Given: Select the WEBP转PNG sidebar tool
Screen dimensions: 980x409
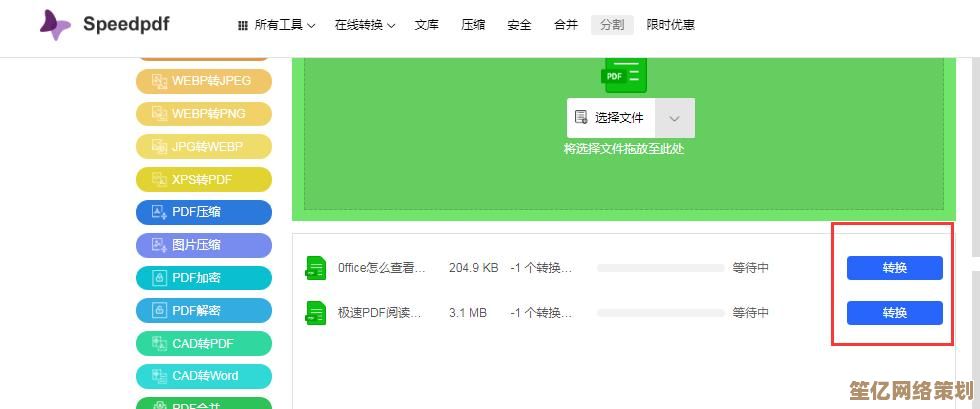Looking at the screenshot, I should pyautogui.click(x=204, y=114).
